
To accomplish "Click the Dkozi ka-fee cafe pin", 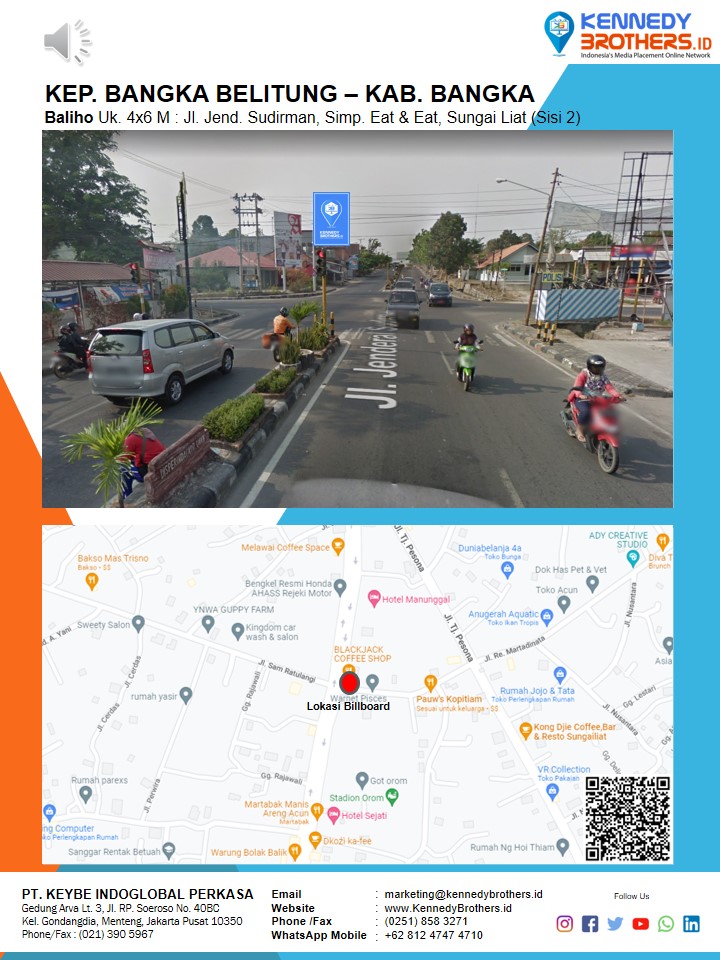I will (315, 839).
